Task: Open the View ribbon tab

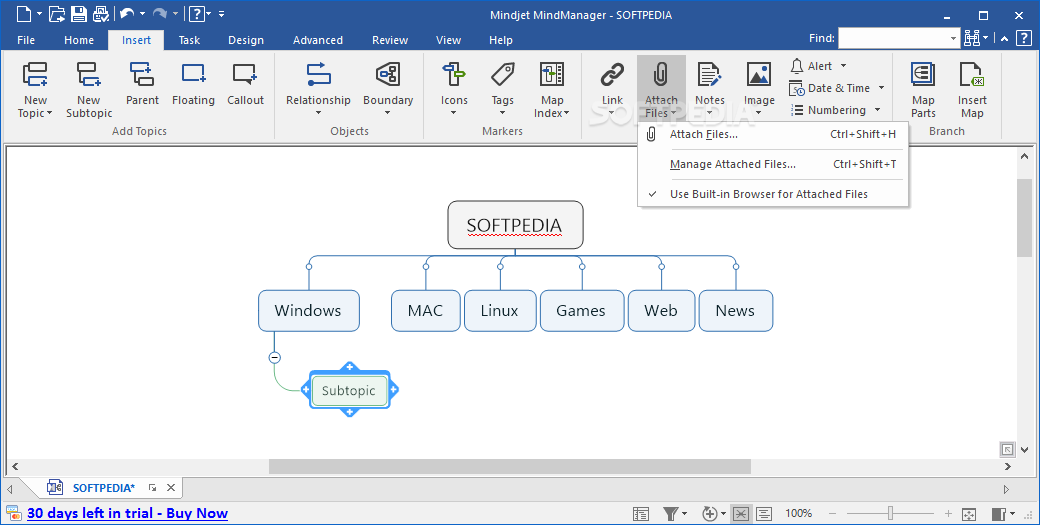Action: (448, 40)
